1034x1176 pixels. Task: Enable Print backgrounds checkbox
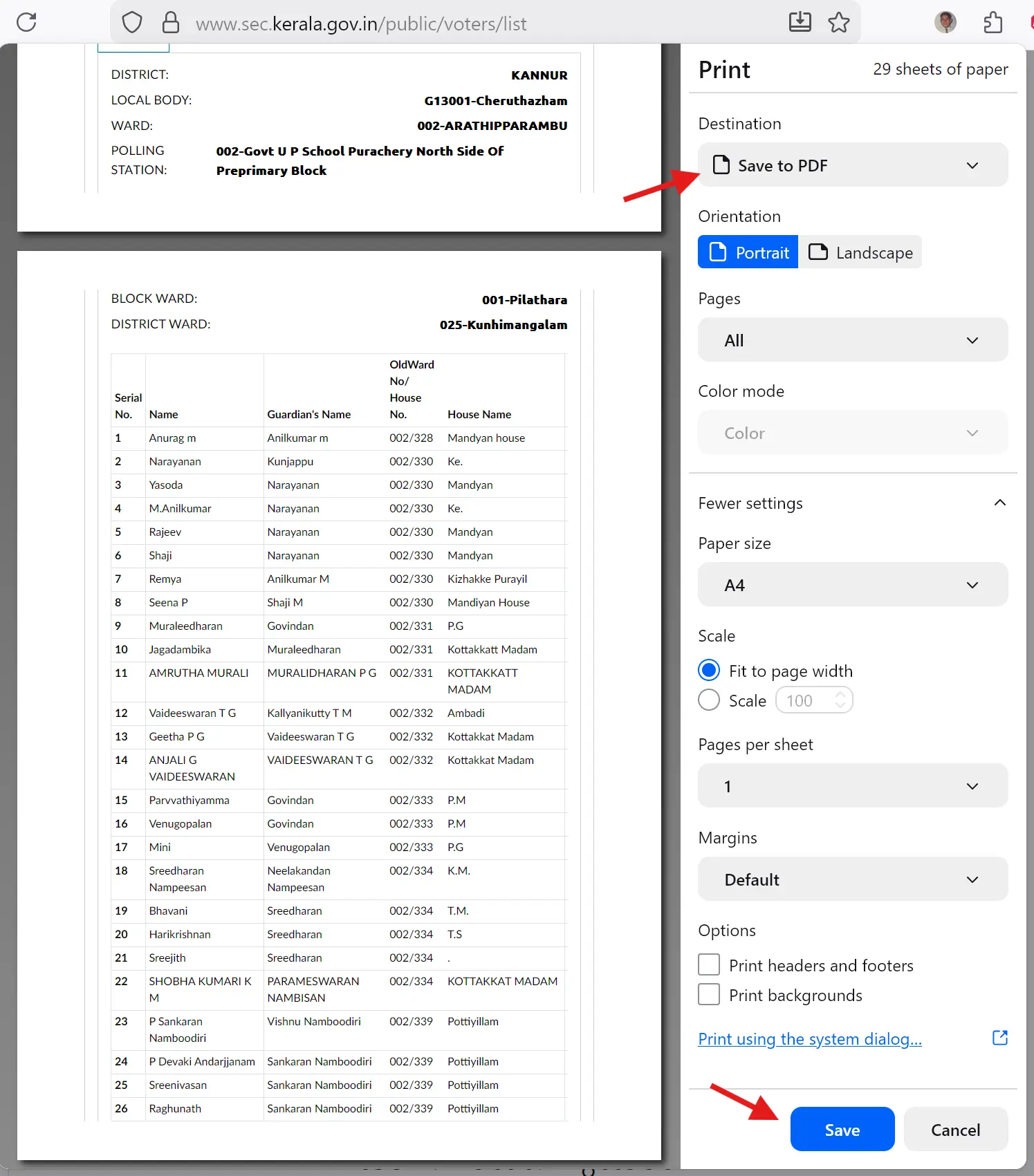tap(709, 995)
